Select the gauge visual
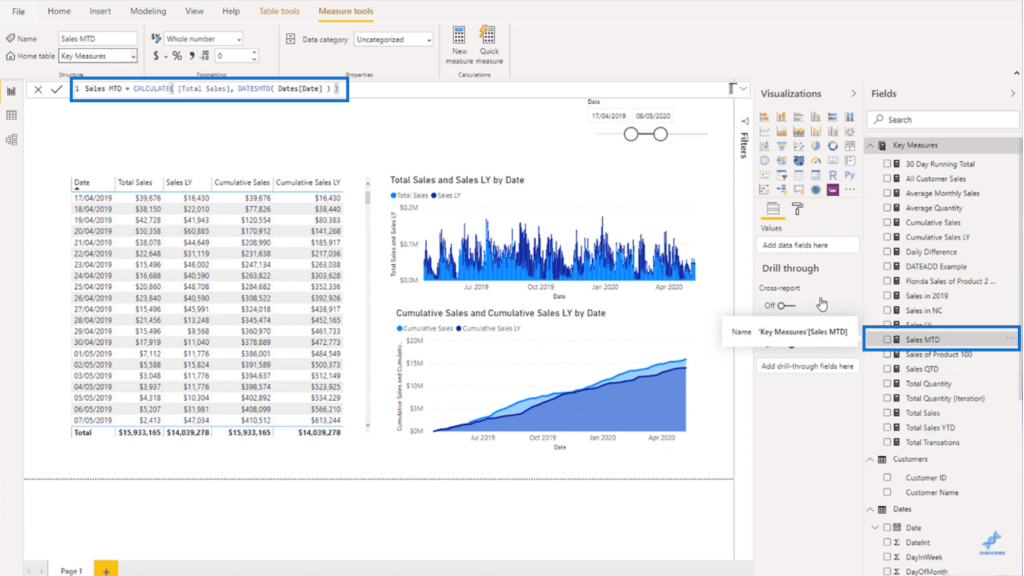 tap(816, 161)
